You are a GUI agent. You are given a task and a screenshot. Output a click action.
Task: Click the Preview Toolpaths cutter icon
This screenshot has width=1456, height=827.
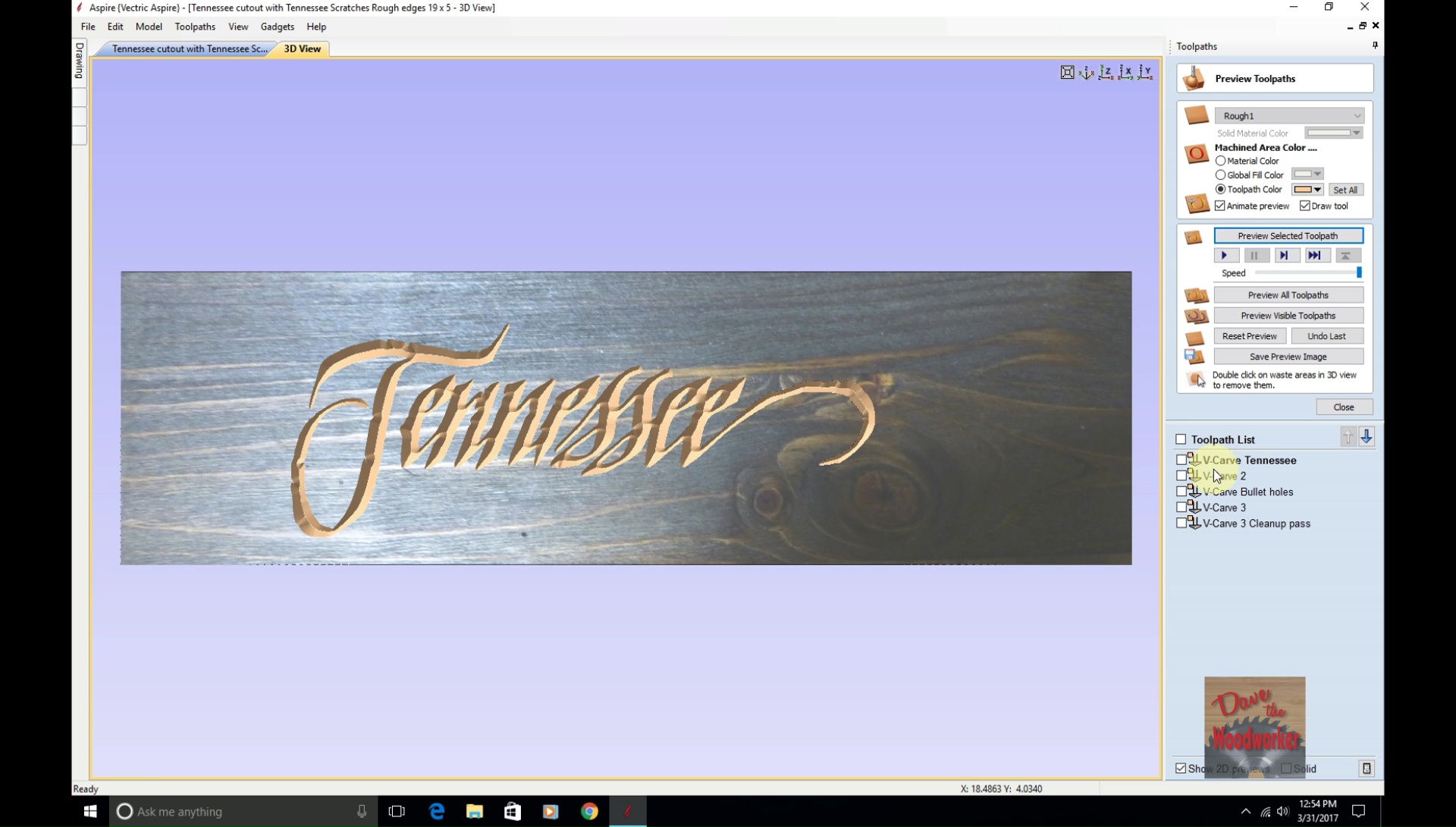point(1194,78)
